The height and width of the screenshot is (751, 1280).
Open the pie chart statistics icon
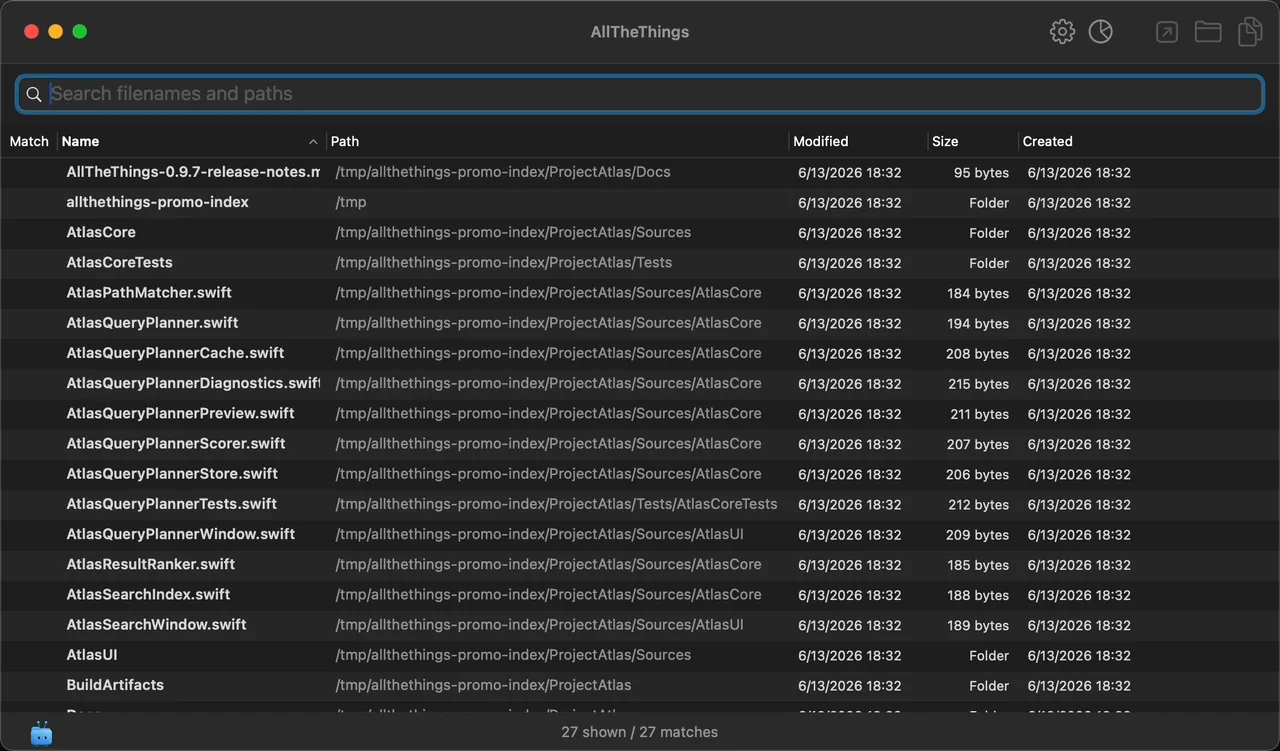point(1101,32)
